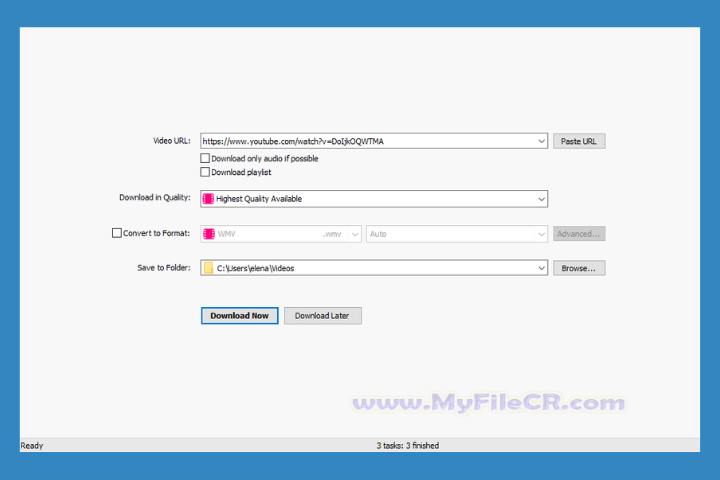Enable Download only audio if possible
Viewport: 720px width, 480px height.
[205, 158]
